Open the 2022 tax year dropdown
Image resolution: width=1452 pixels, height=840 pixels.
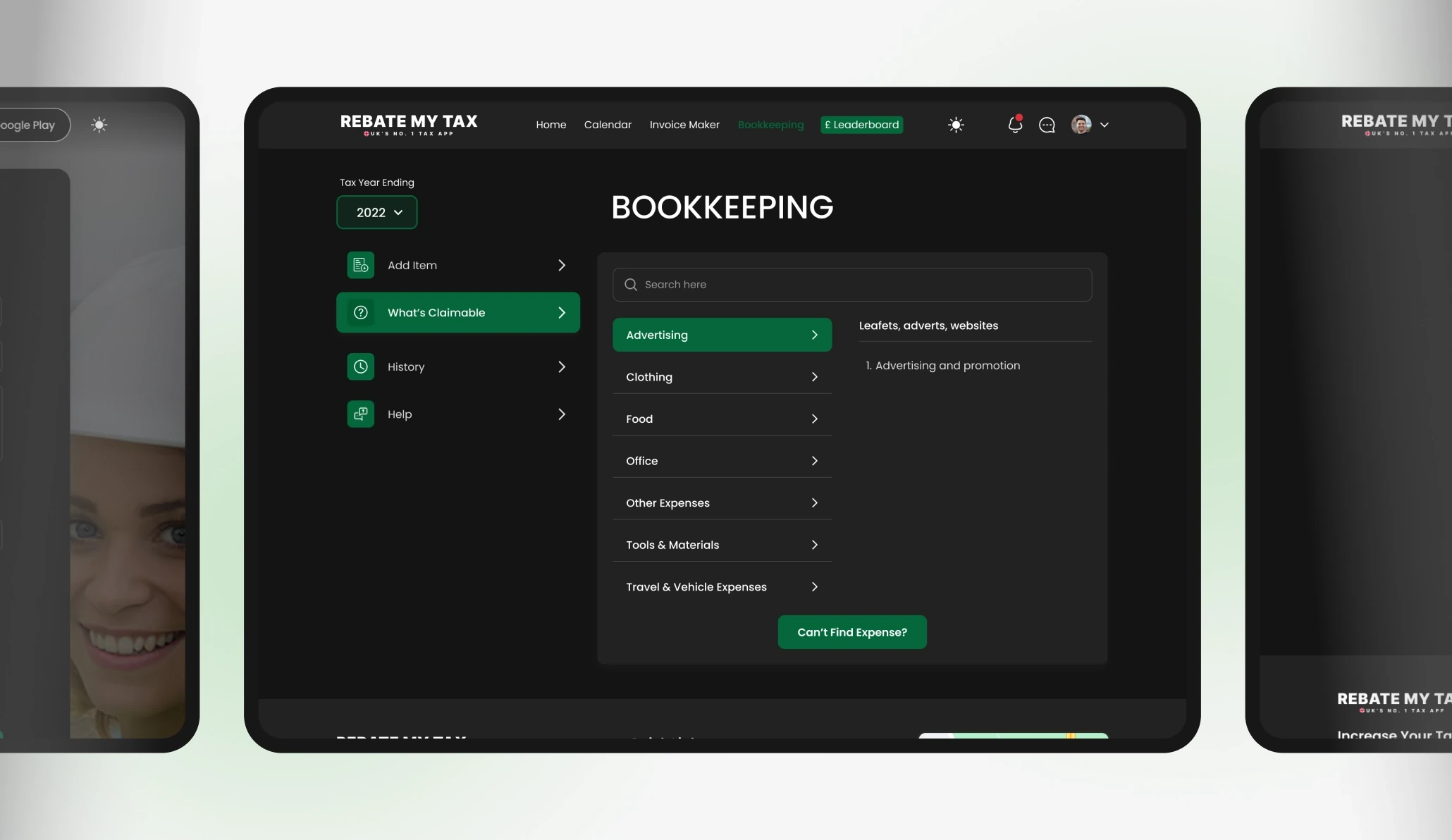pos(377,212)
